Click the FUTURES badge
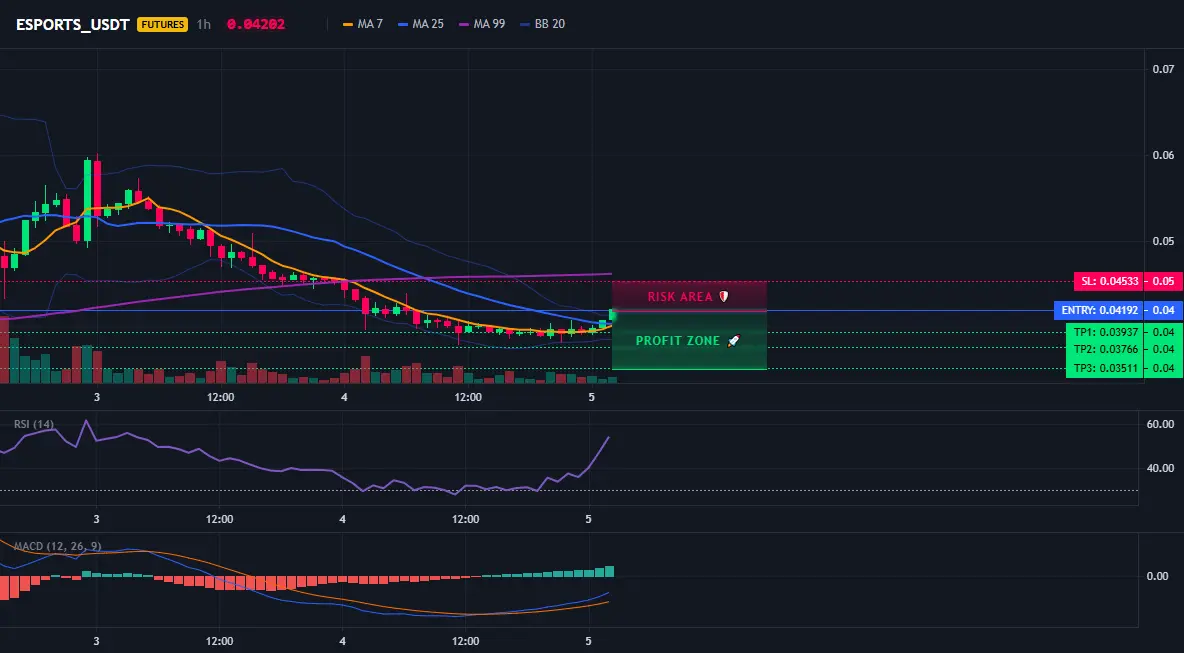The image size is (1184, 653). click(162, 24)
